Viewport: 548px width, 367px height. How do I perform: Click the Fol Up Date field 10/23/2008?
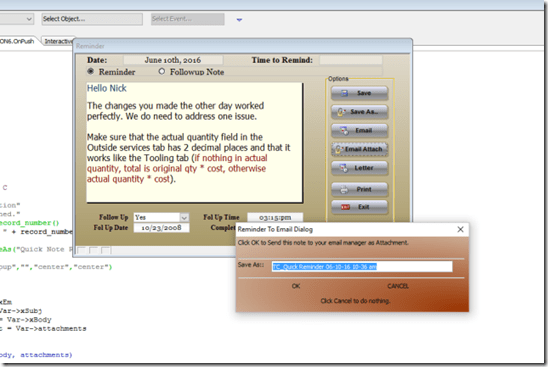[161, 228]
